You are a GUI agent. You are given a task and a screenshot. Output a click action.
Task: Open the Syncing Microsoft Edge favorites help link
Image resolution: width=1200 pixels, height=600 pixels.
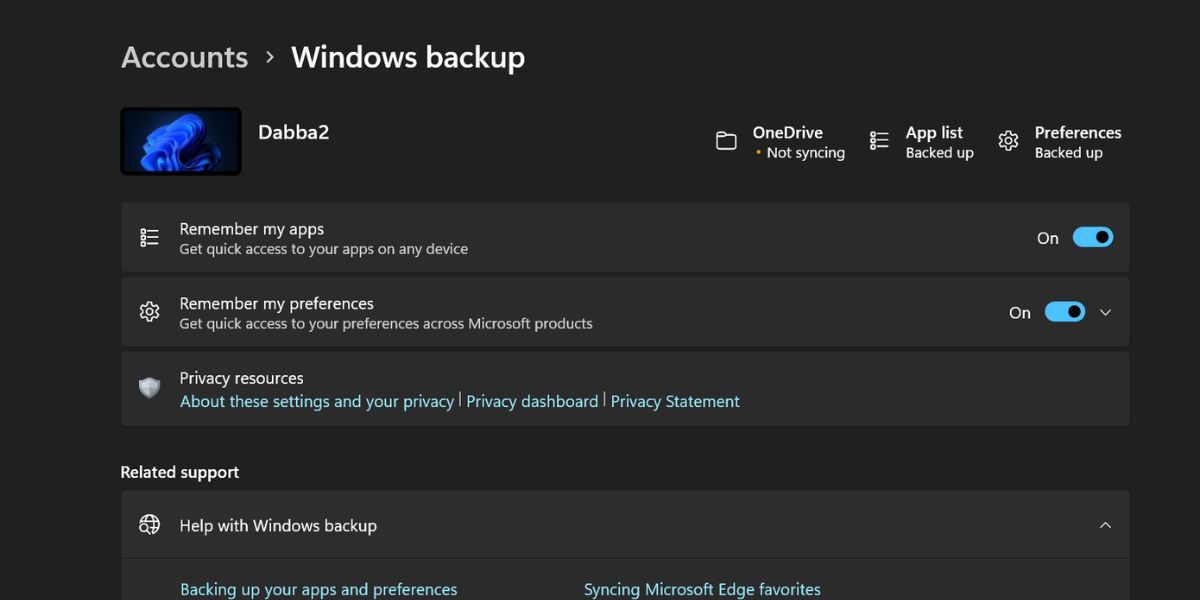point(702,589)
